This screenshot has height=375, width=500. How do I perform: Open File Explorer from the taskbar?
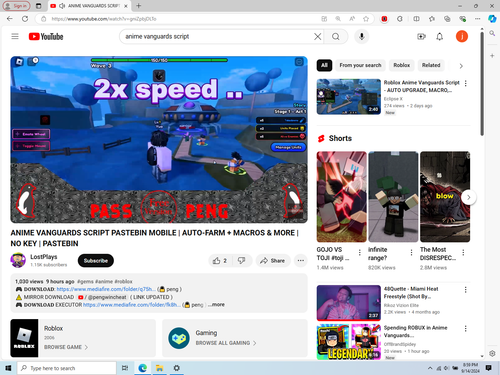[159, 368]
